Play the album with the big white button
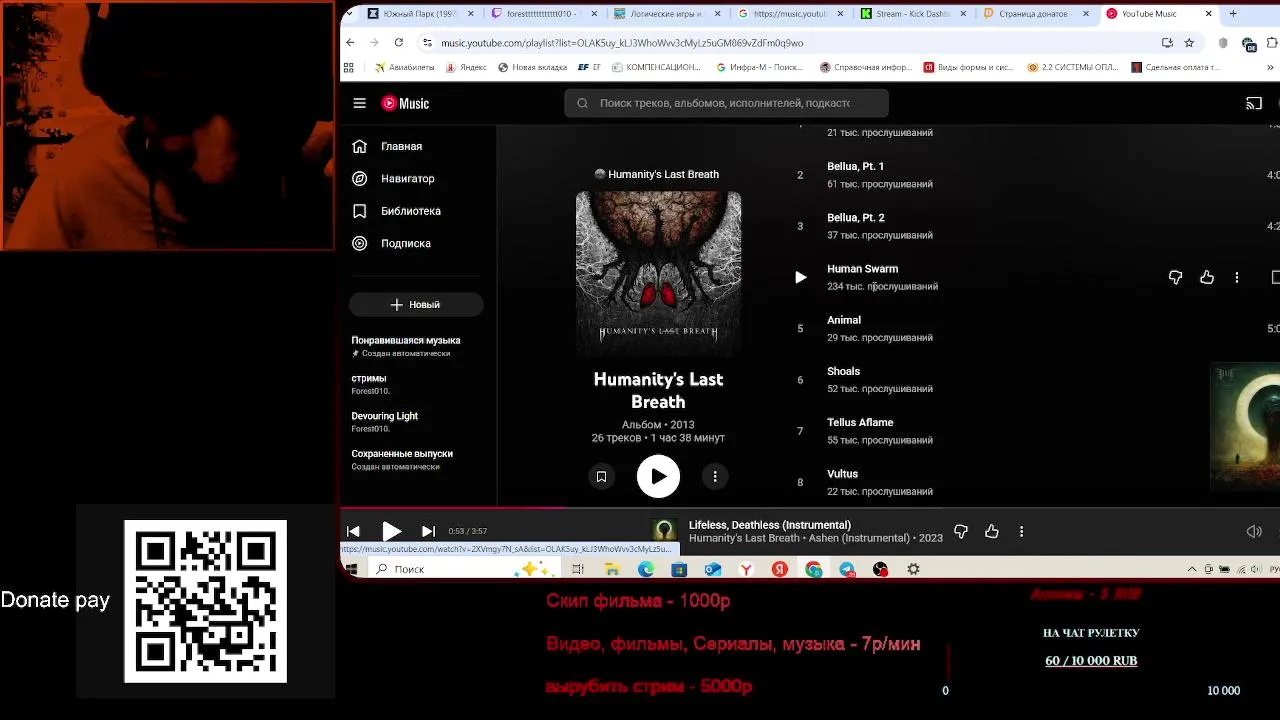 658,477
